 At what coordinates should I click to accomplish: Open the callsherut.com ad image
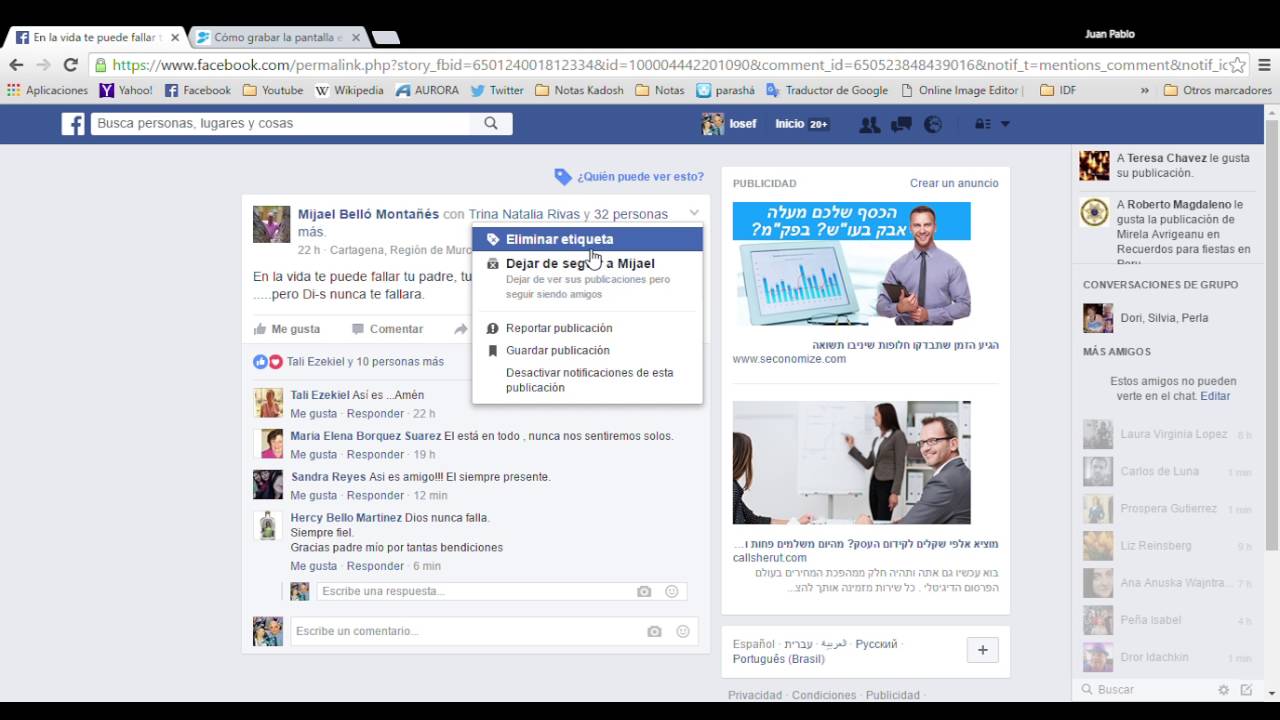click(x=852, y=462)
